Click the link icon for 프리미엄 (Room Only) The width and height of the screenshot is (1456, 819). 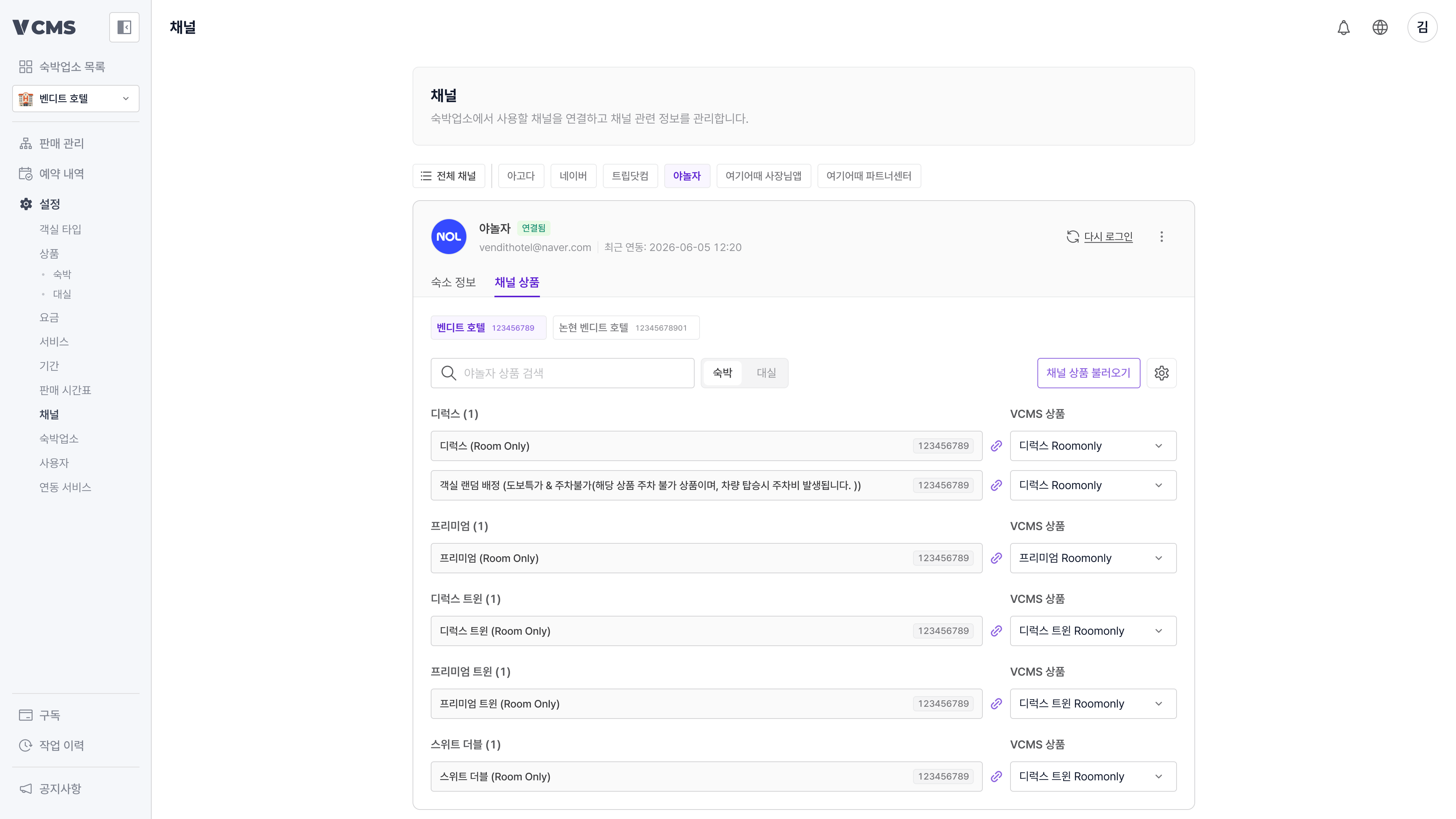click(996, 559)
